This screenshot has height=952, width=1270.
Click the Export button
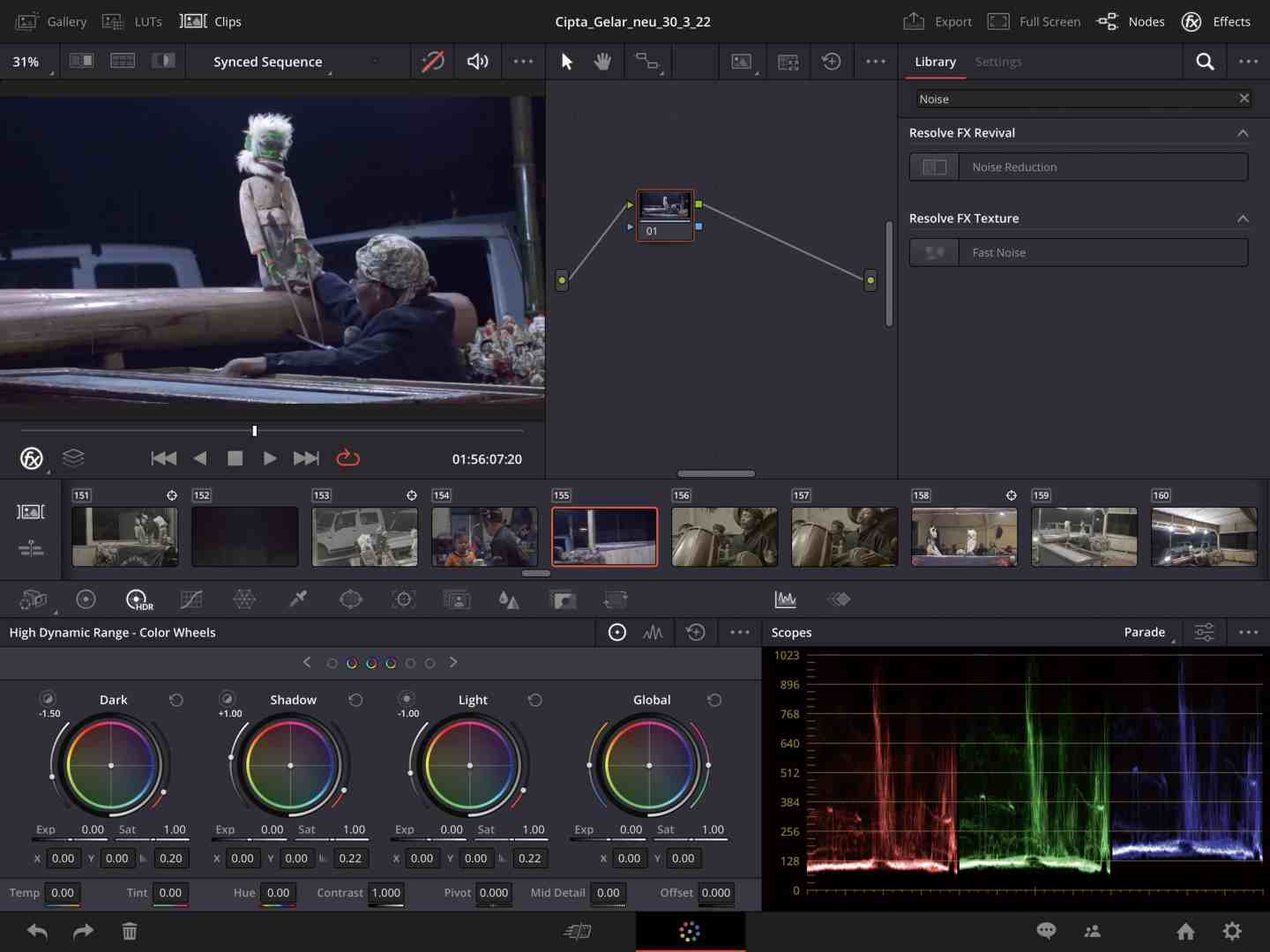pyautogui.click(x=937, y=21)
